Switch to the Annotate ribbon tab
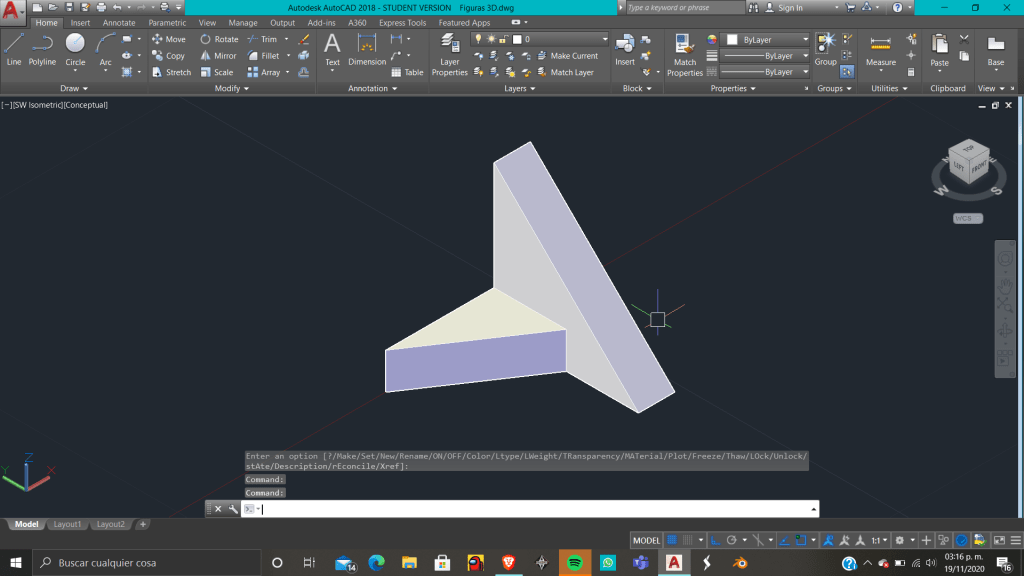The width and height of the screenshot is (1024, 576). pyautogui.click(x=119, y=23)
